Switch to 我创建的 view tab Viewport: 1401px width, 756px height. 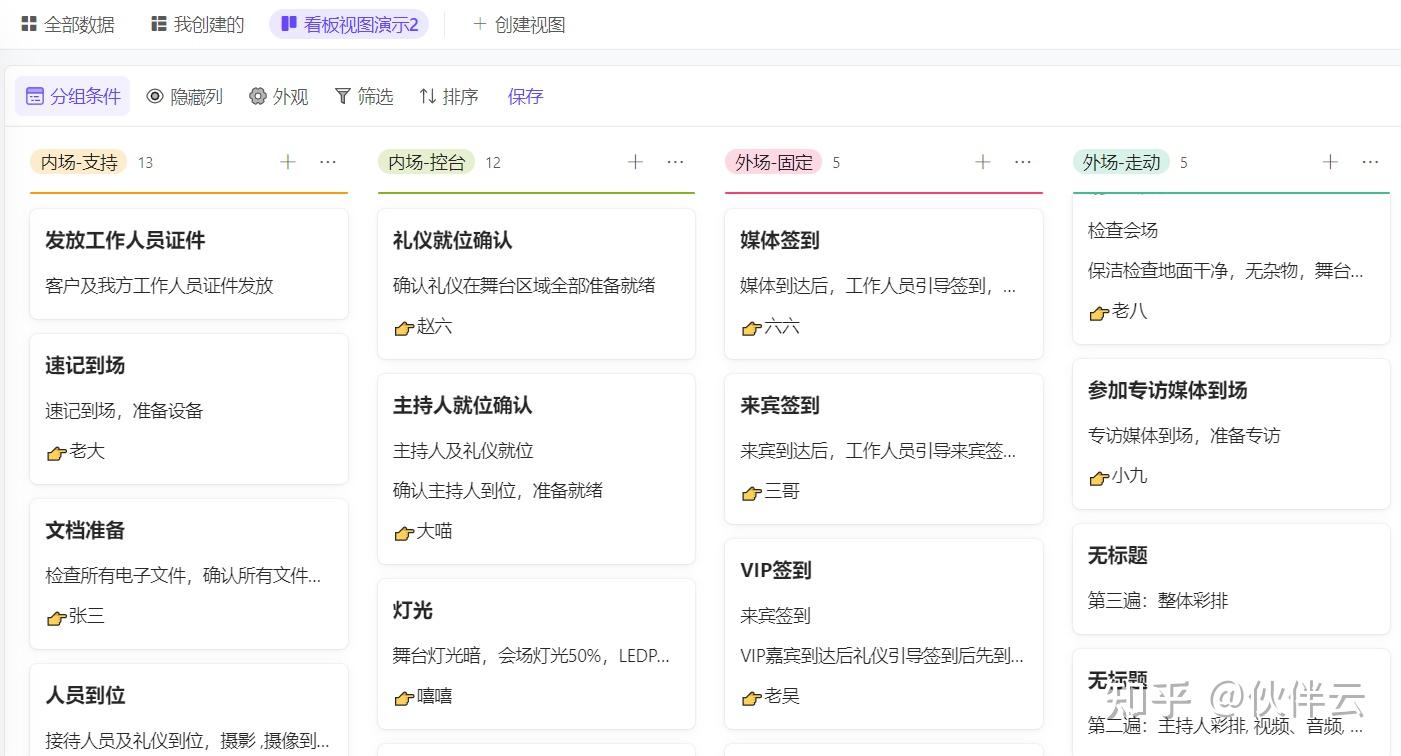[198, 24]
